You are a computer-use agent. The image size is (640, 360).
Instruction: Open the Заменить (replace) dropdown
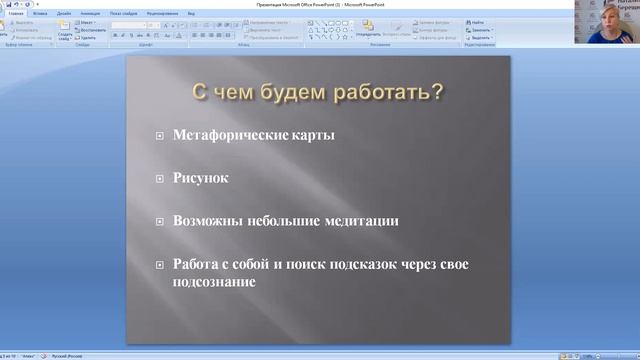480,30
